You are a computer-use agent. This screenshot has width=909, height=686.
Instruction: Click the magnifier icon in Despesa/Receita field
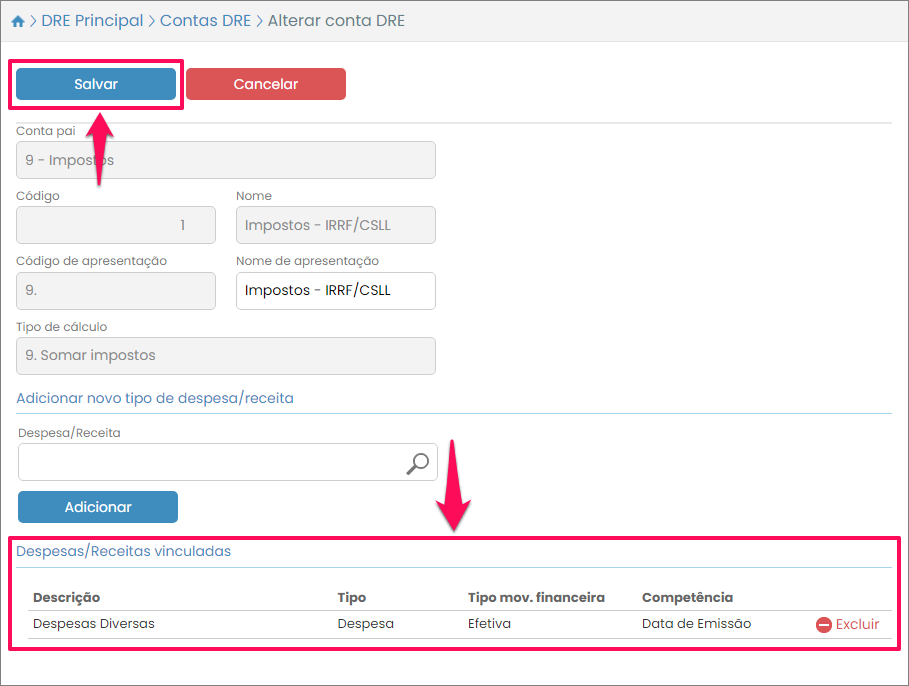(x=417, y=463)
